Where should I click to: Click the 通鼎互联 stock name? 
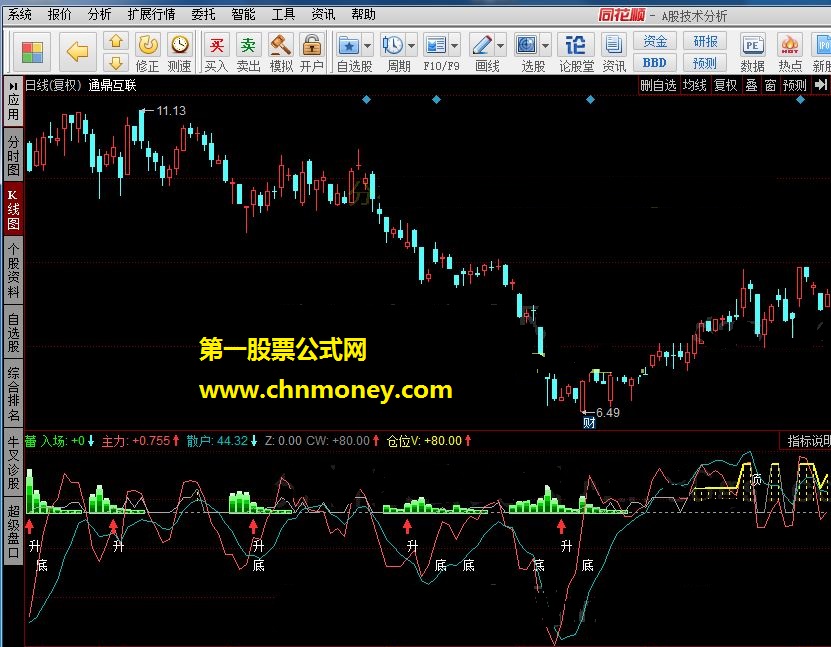(x=112, y=85)
